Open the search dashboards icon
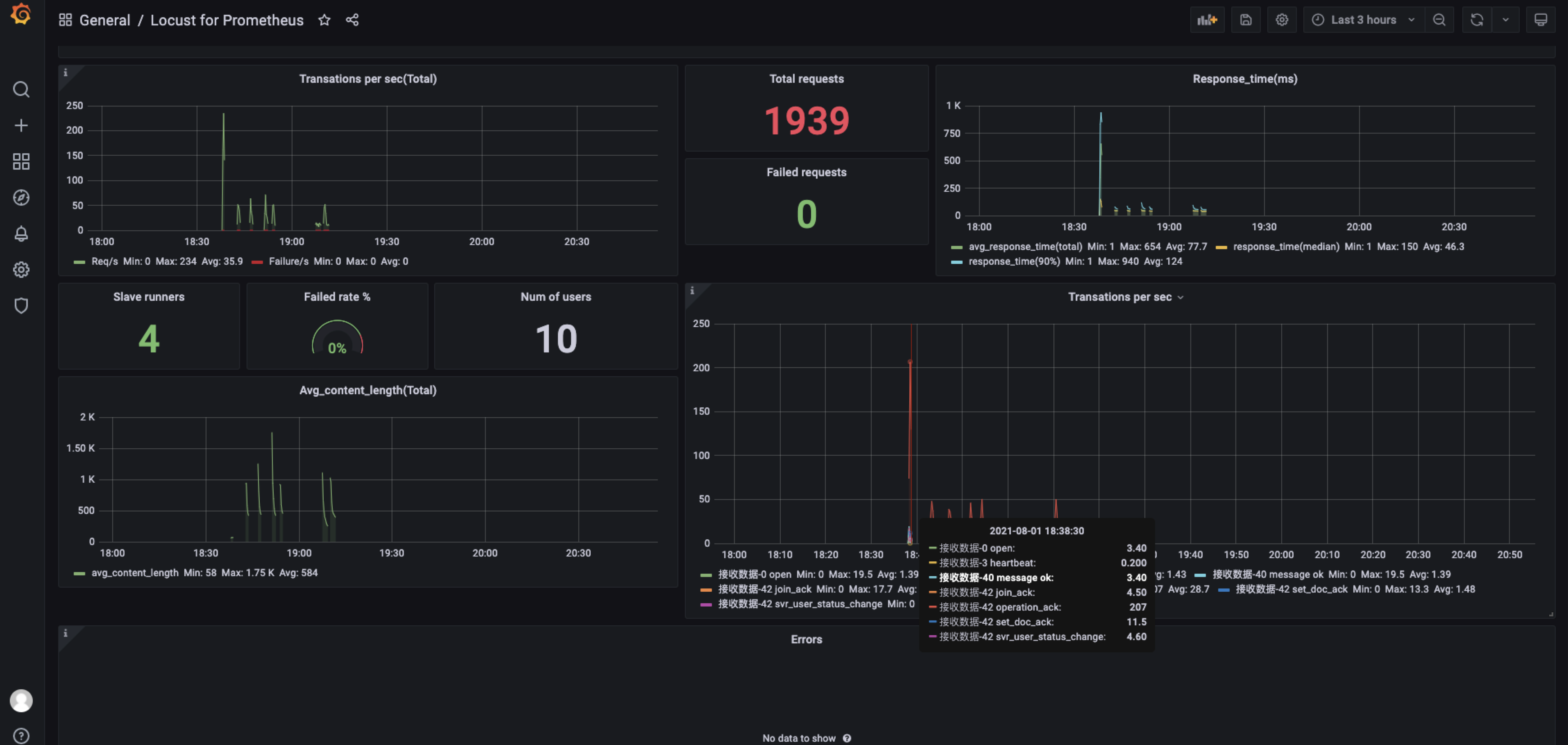Screen dimensions: 1568x745 (21, 90)
